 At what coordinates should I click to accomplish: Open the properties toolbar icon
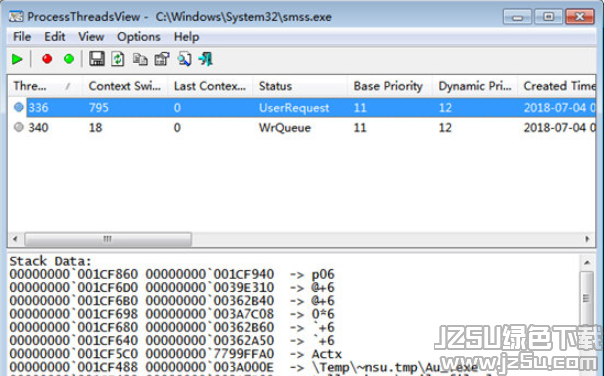click(162, 59)
